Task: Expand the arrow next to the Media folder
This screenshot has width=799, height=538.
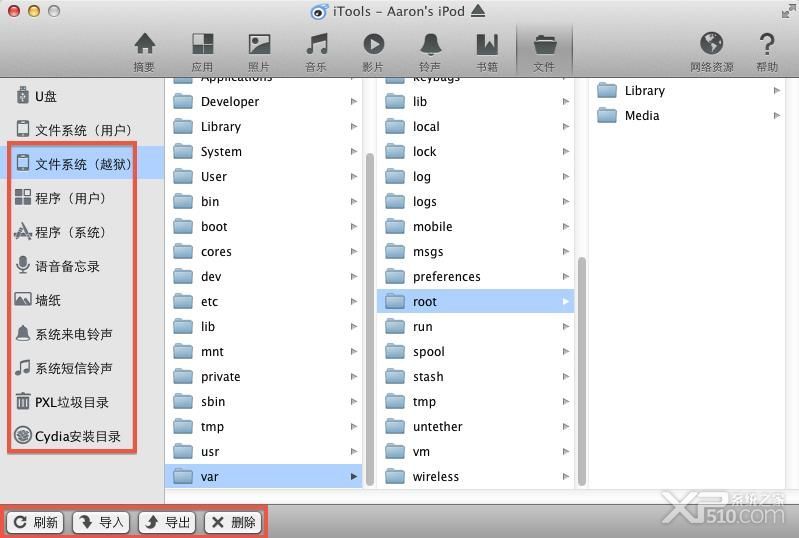Action: point(777,115)
